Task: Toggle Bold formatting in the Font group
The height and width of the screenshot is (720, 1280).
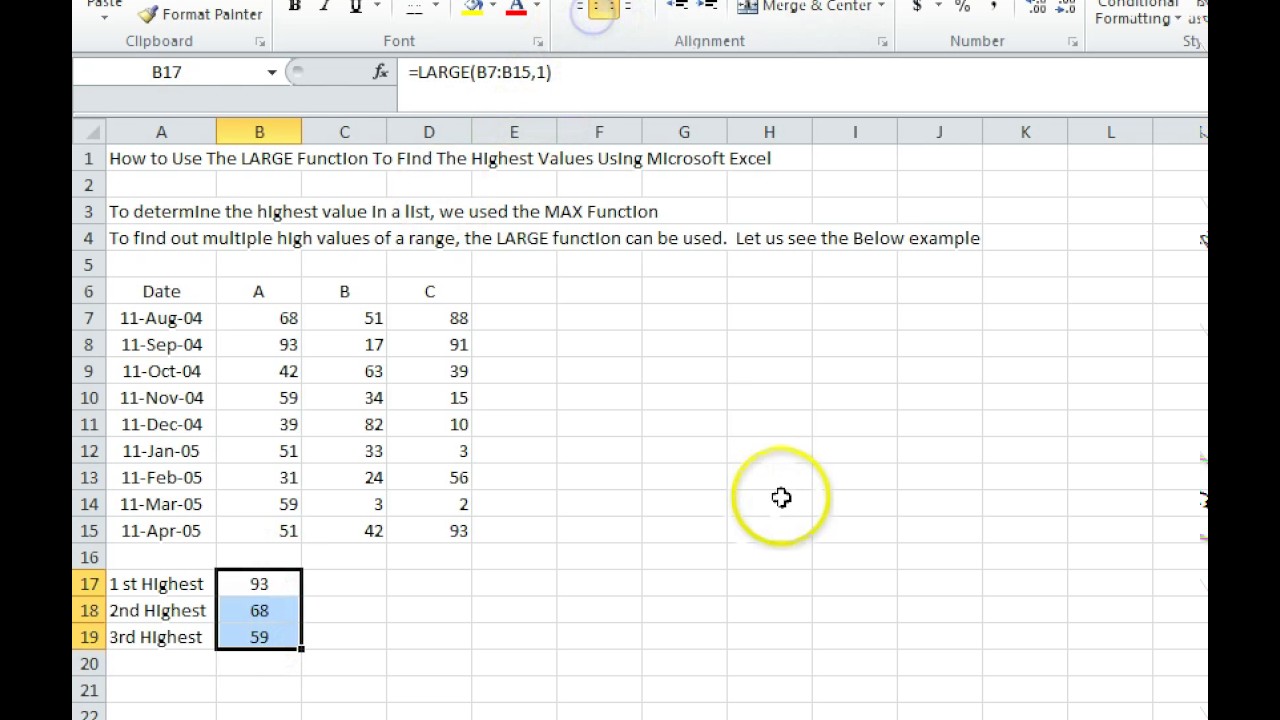Action: pos(294,7)
